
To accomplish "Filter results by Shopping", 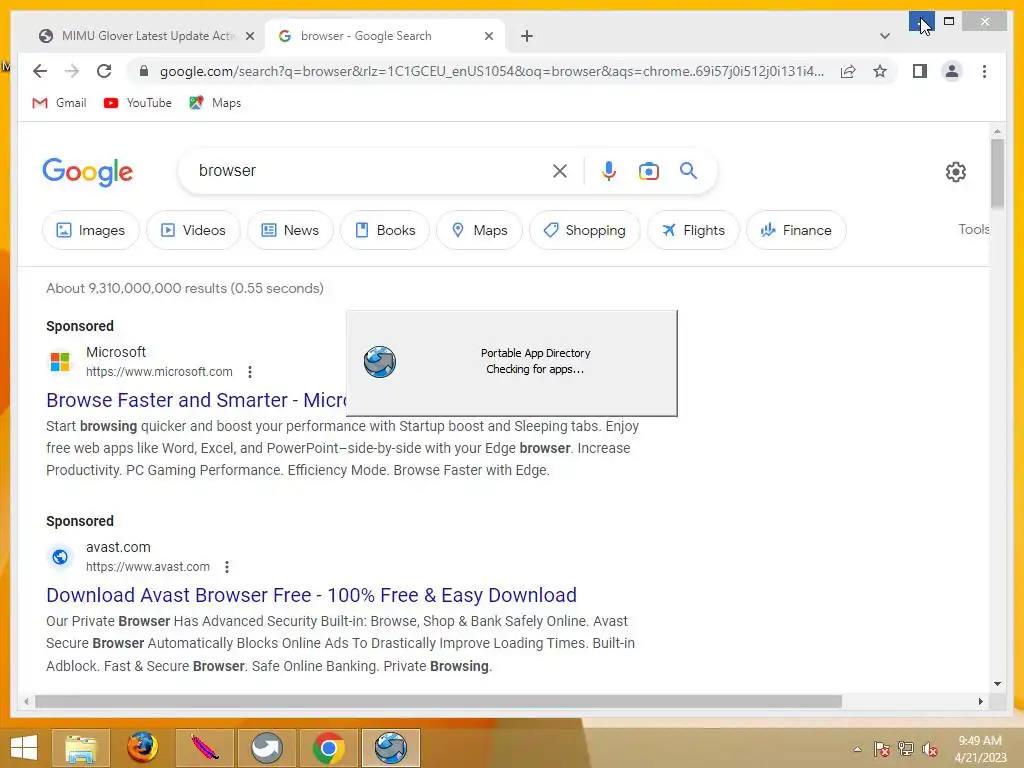I will 584,230.
